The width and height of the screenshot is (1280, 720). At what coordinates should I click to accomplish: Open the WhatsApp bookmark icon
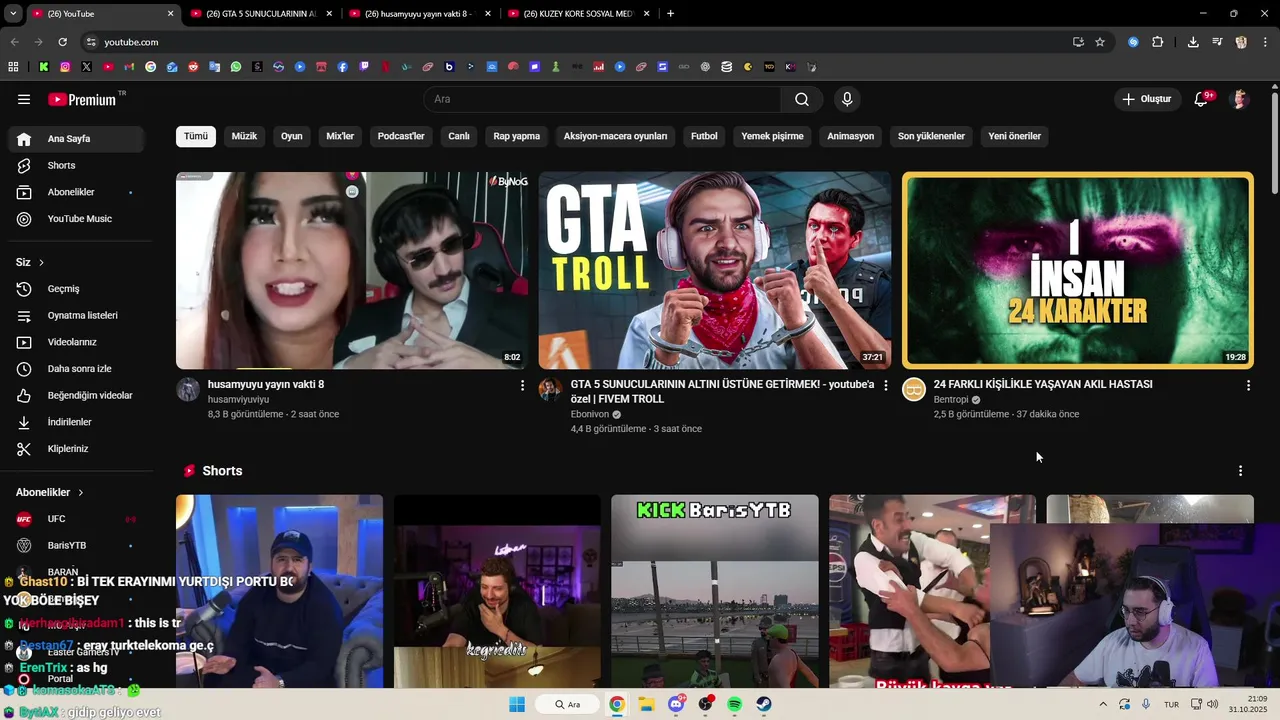click(236, 67)
